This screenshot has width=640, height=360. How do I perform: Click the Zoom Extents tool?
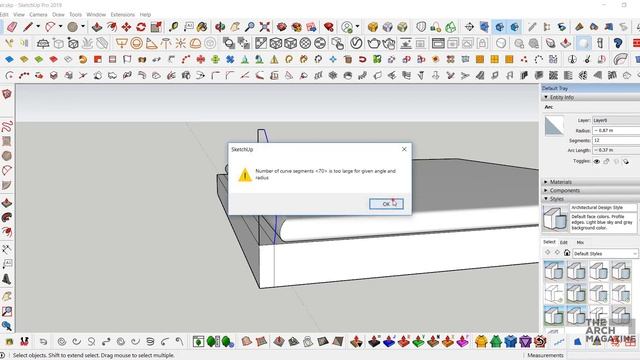(x=264, y=27)
